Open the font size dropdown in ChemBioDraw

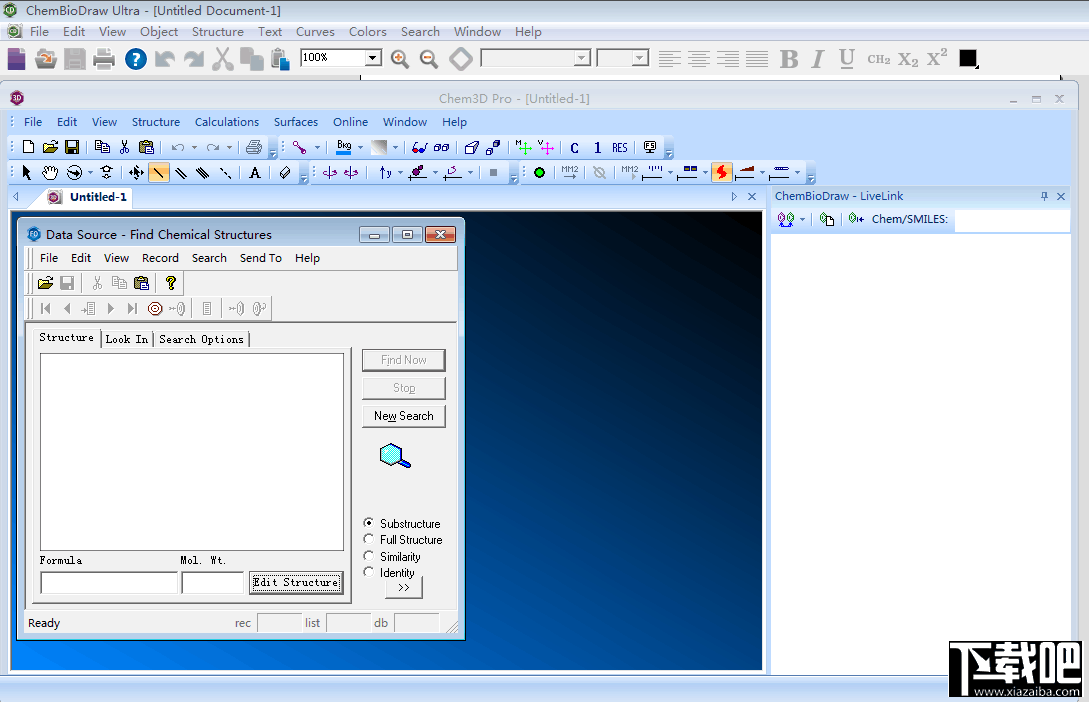point(640,58)
